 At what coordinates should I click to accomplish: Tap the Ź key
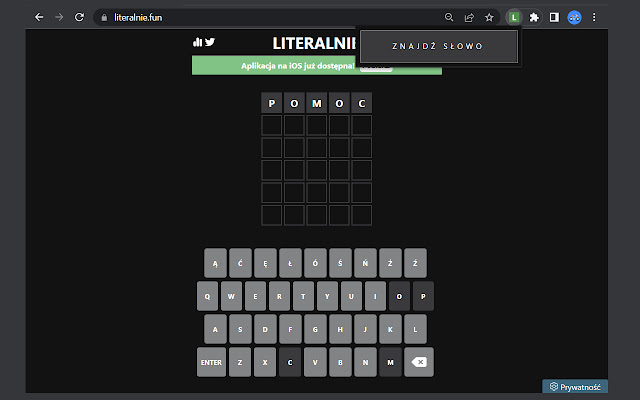click(x=415, y=263)
